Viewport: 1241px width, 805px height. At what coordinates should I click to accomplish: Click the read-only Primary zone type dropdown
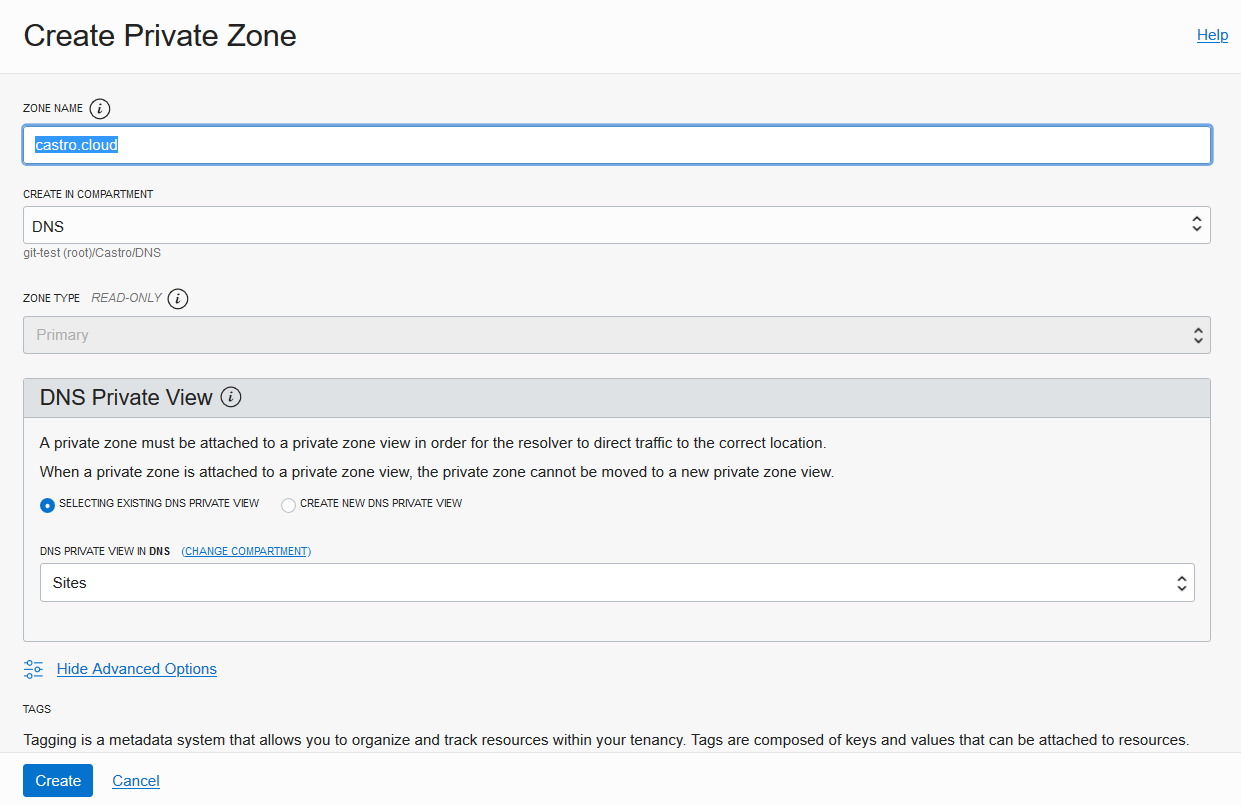(x=616, y=335)
